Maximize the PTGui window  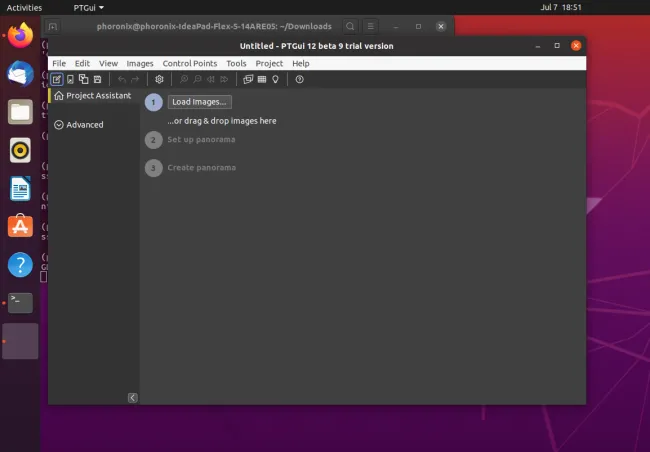tap(557, 46)
